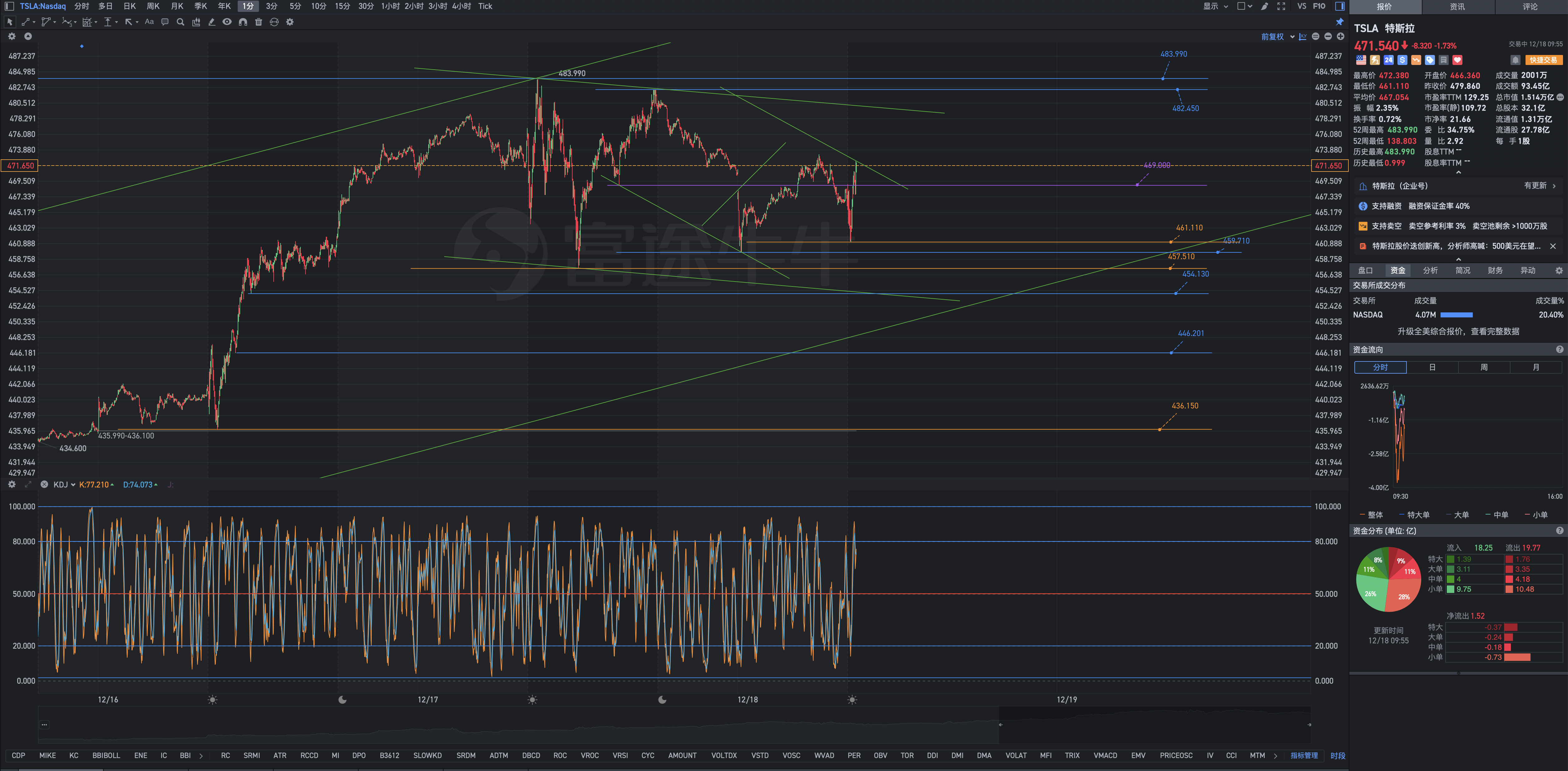Open the 评论 comments tab
The image size is (1568, 771).
(1530, 7)
